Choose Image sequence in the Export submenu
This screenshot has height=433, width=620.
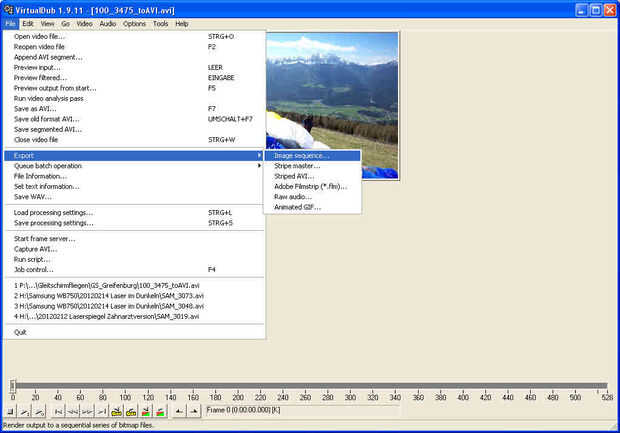point(312,155)
